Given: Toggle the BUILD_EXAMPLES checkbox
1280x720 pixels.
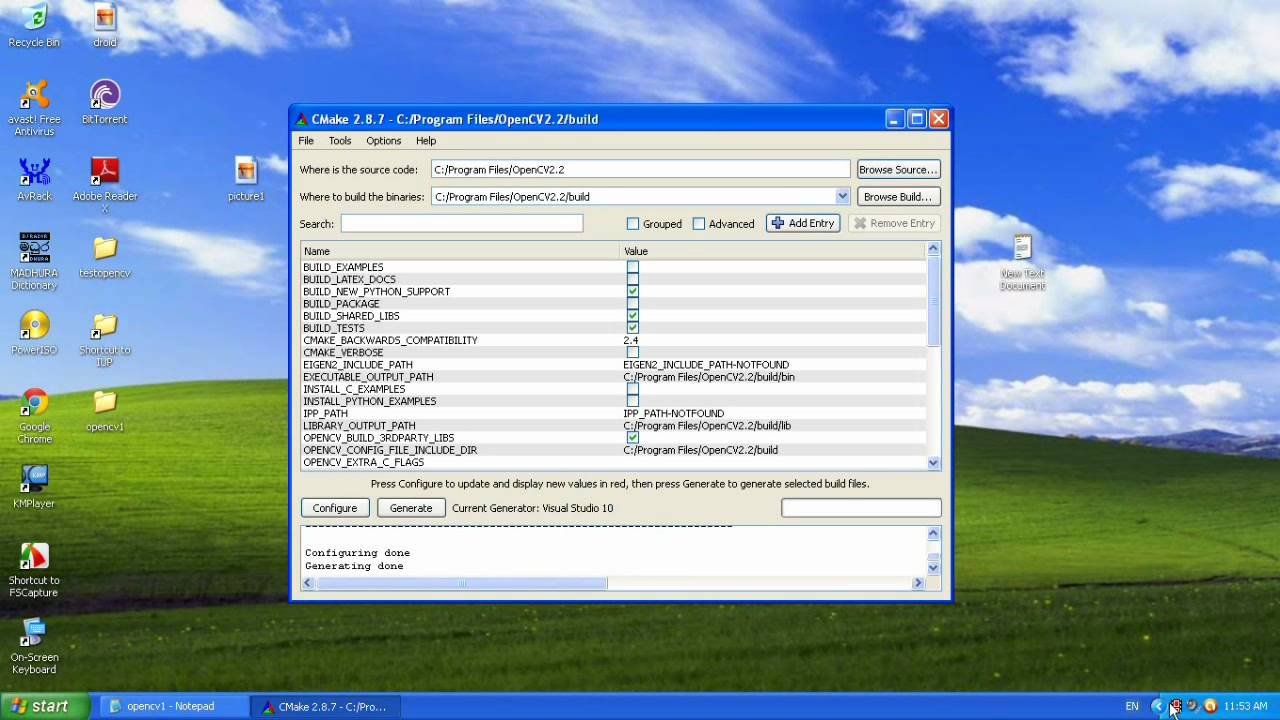Looking at the screenshot, I should coord(632,267).
